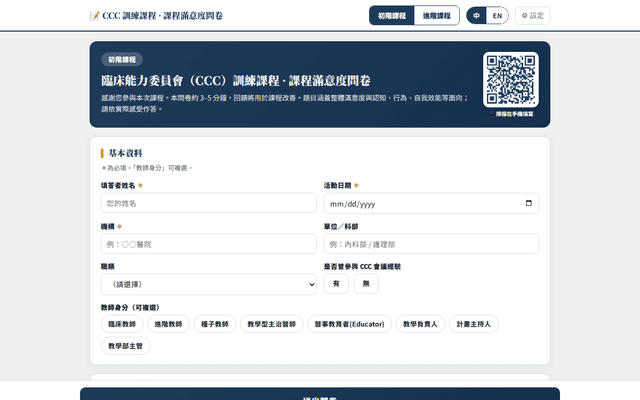Toggle the 臨床教師 identity chip
Screen dimensions: 640x400
[122, 324]
